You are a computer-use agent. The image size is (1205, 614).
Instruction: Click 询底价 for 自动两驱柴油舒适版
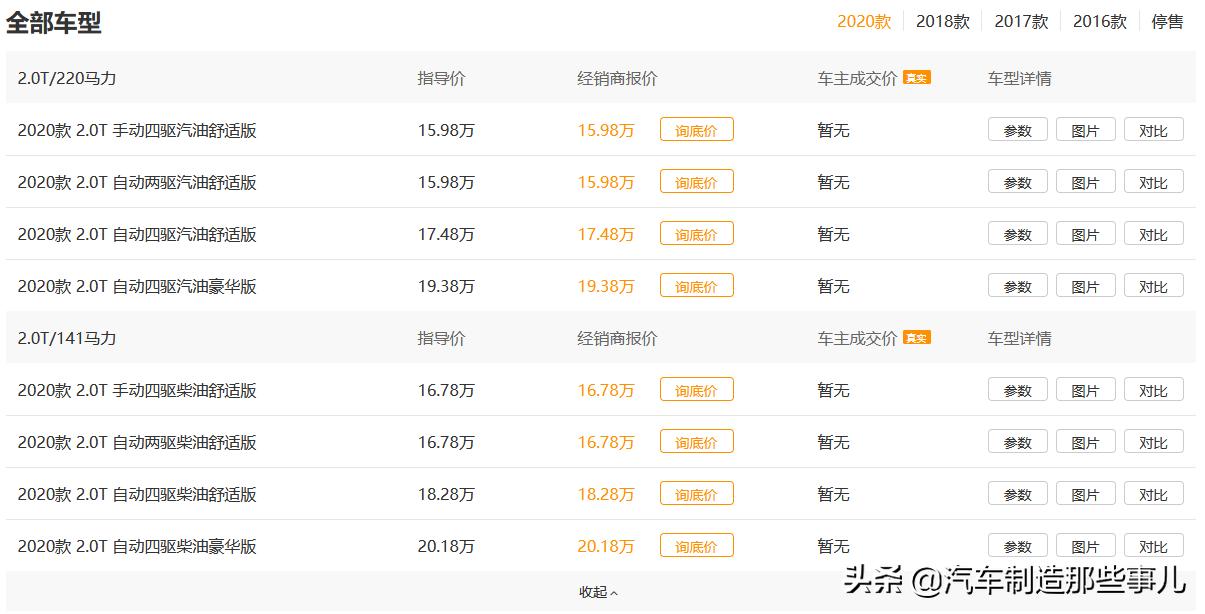[696, 441]
